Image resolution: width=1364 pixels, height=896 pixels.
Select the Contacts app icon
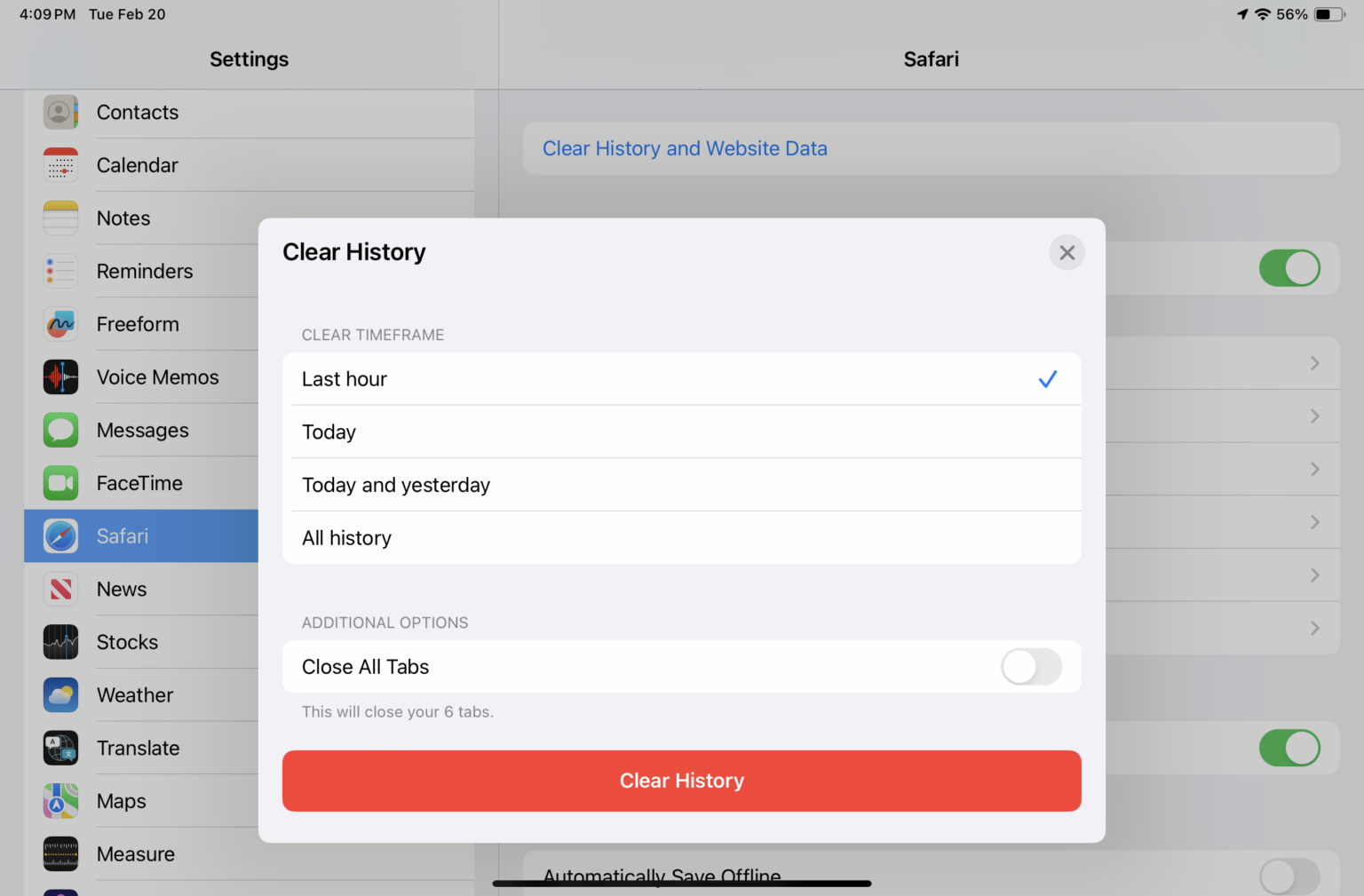coord(60,113)
